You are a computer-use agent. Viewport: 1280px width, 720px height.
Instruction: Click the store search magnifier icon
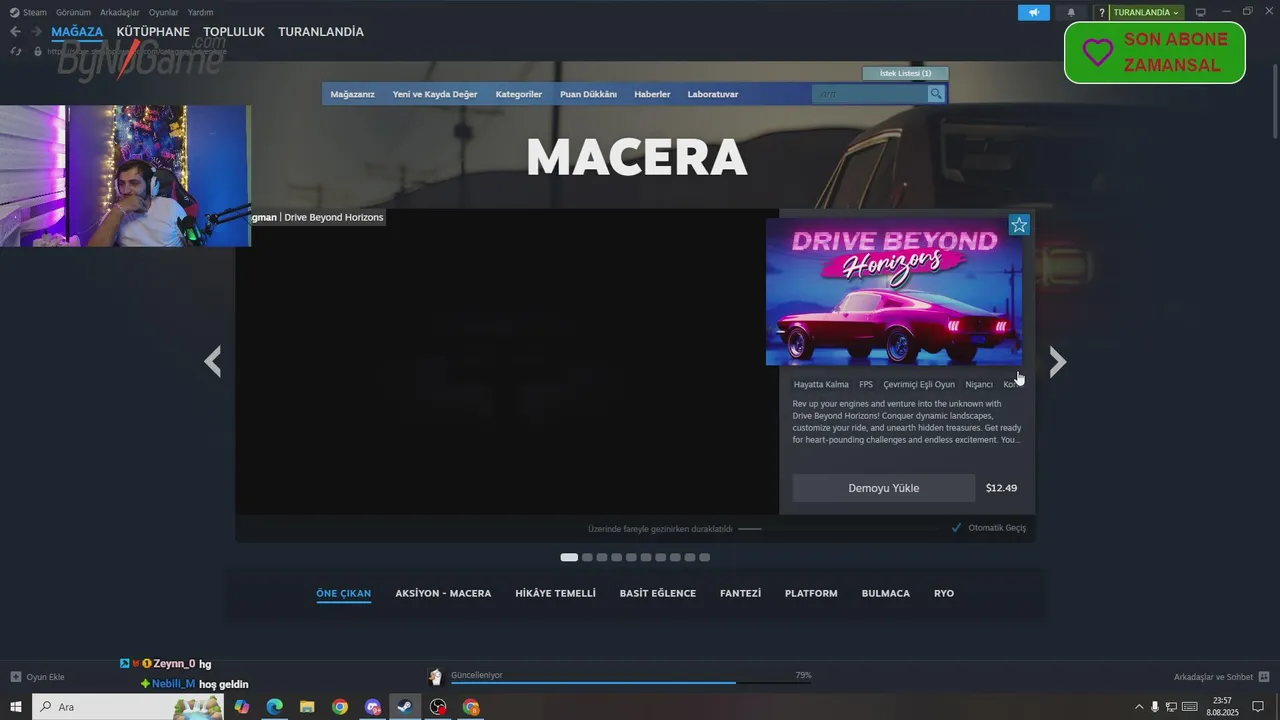936,94
